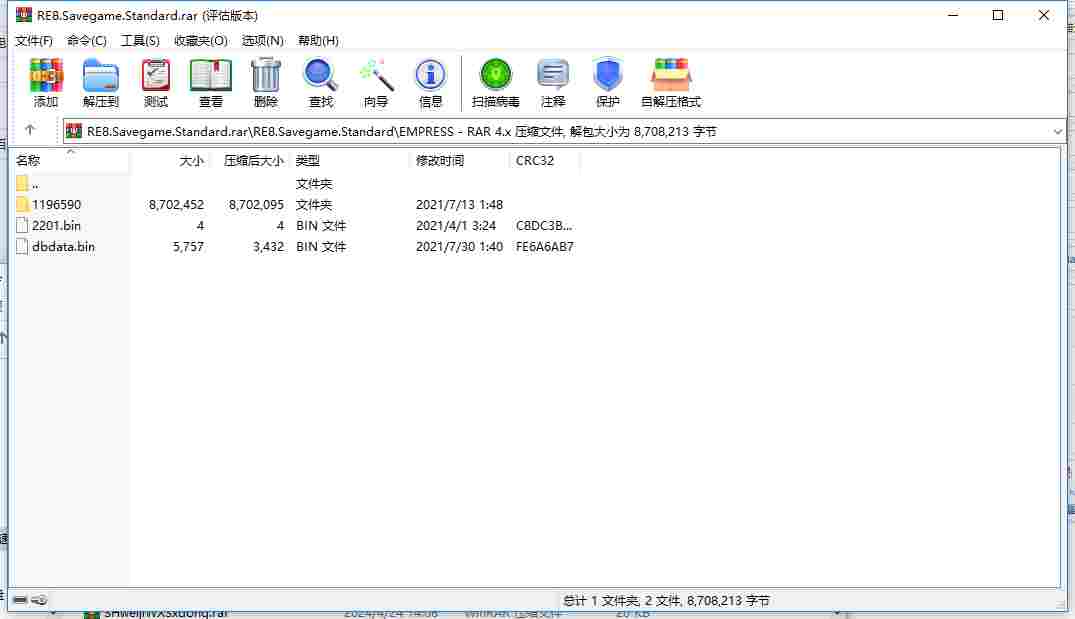The width and height of the screenshot is (1075, 619).
Task: Sort by Modified (修改时间) column header
Action: pyautogui.click(x=460, y=160)
